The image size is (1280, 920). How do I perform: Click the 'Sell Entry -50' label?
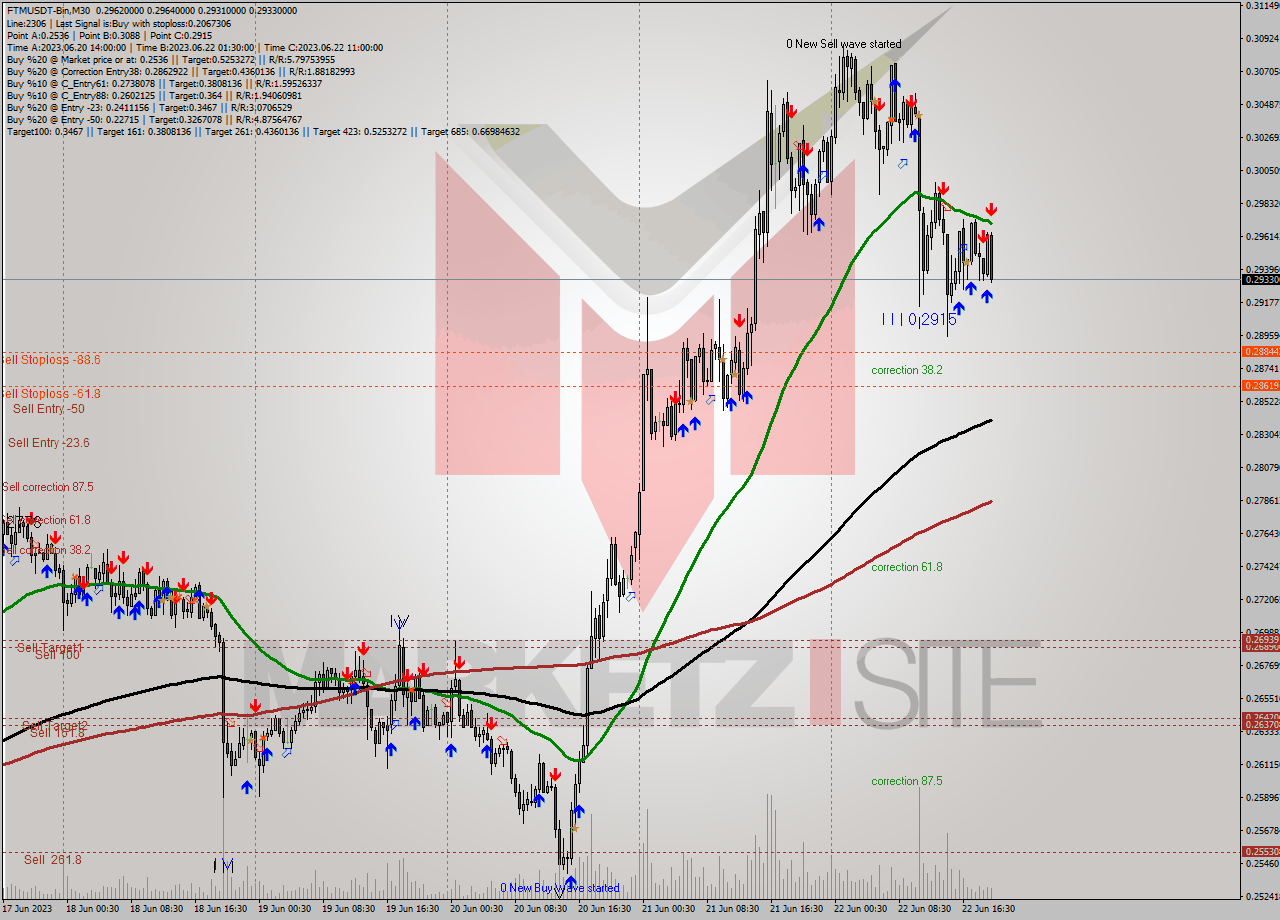pyautogui.click(x=48, y=409)
